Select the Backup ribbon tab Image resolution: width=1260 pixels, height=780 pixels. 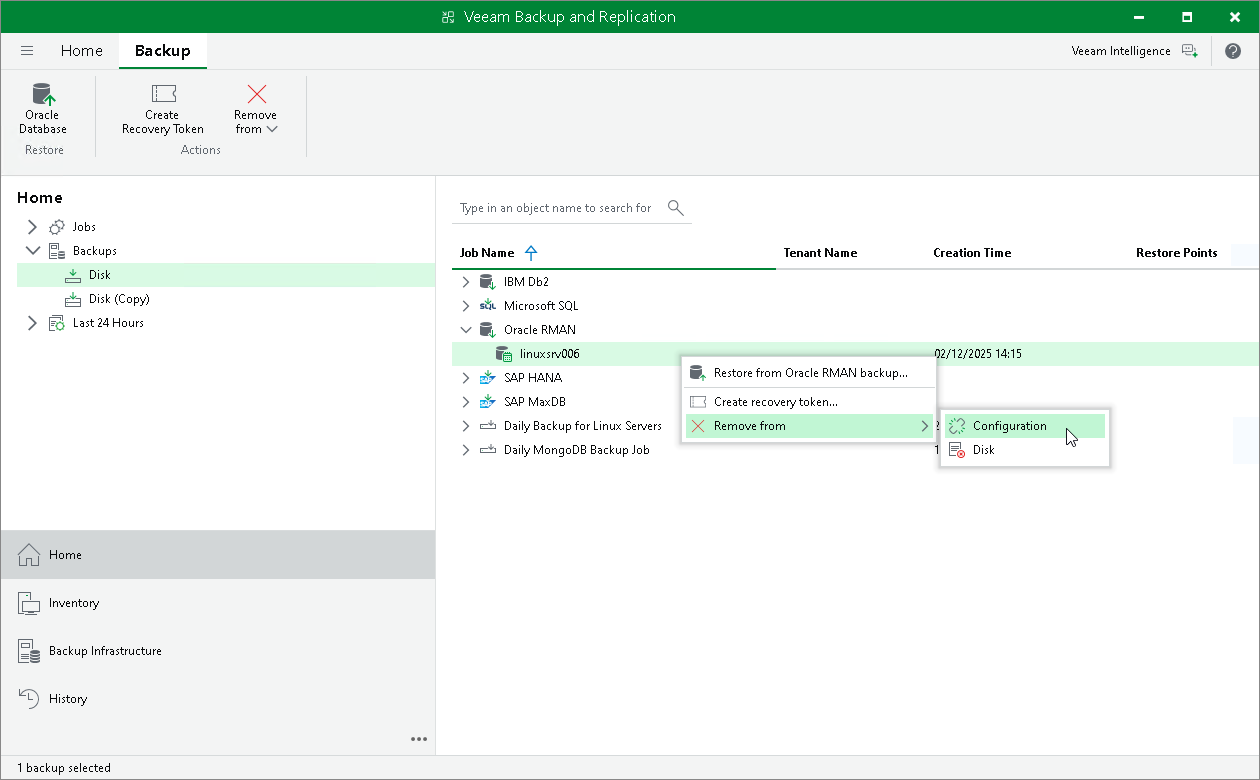[x=162, y=50]
